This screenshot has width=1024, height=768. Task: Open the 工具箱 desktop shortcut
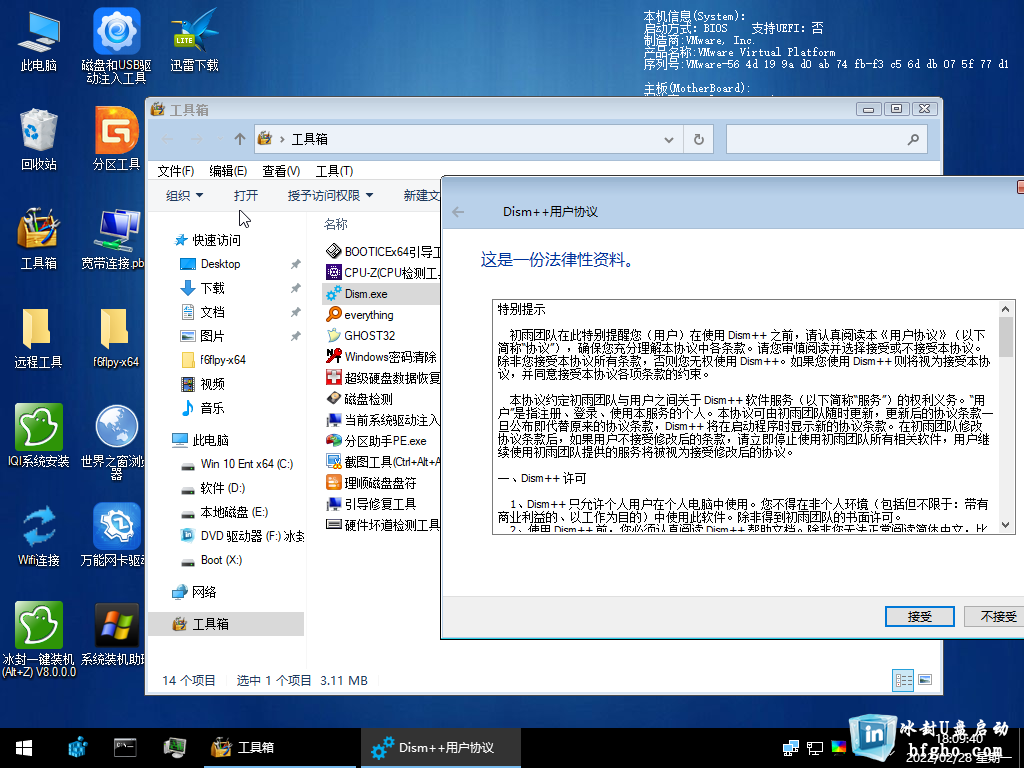click(39, 239)
